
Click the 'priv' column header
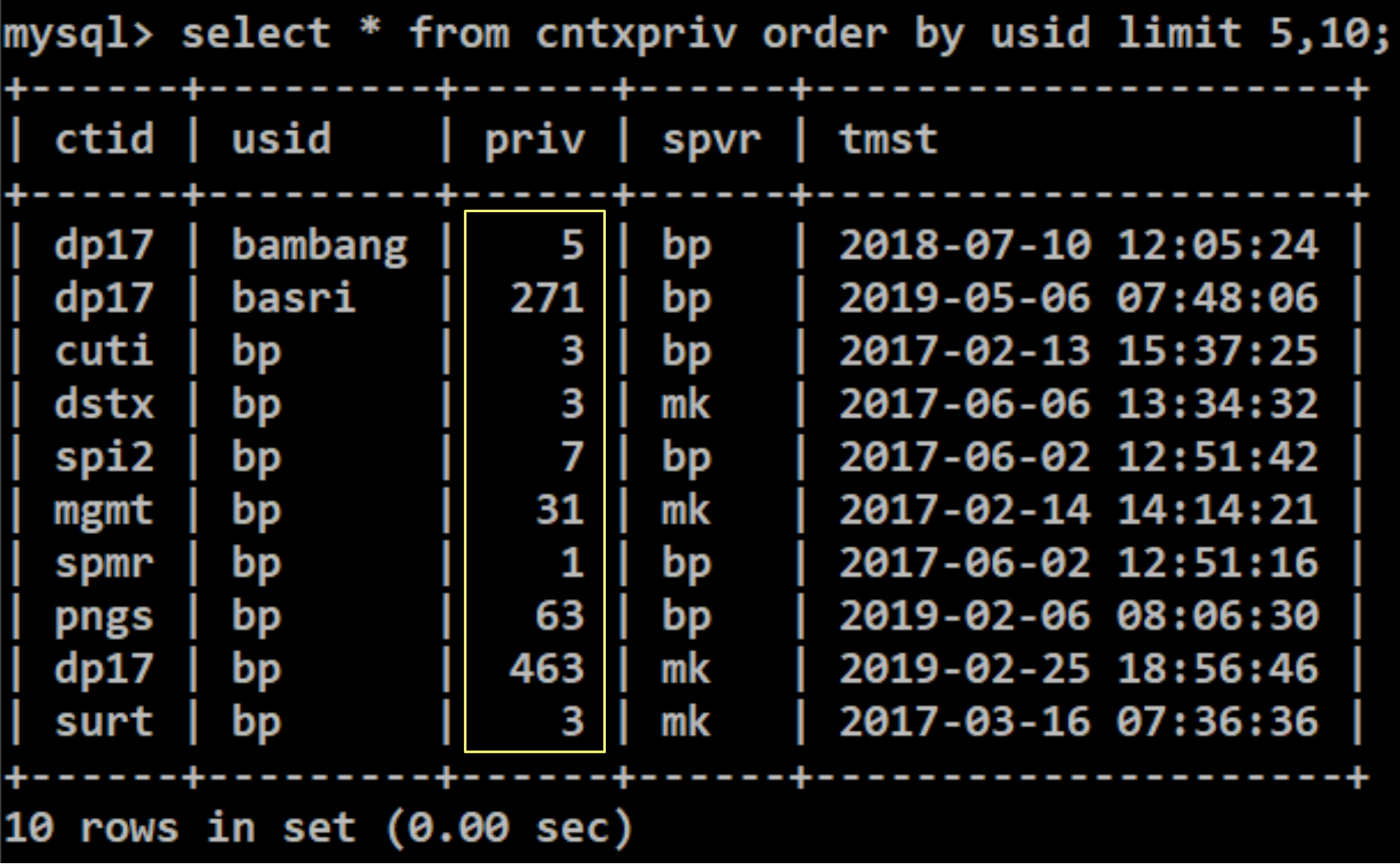click(534, 139)
